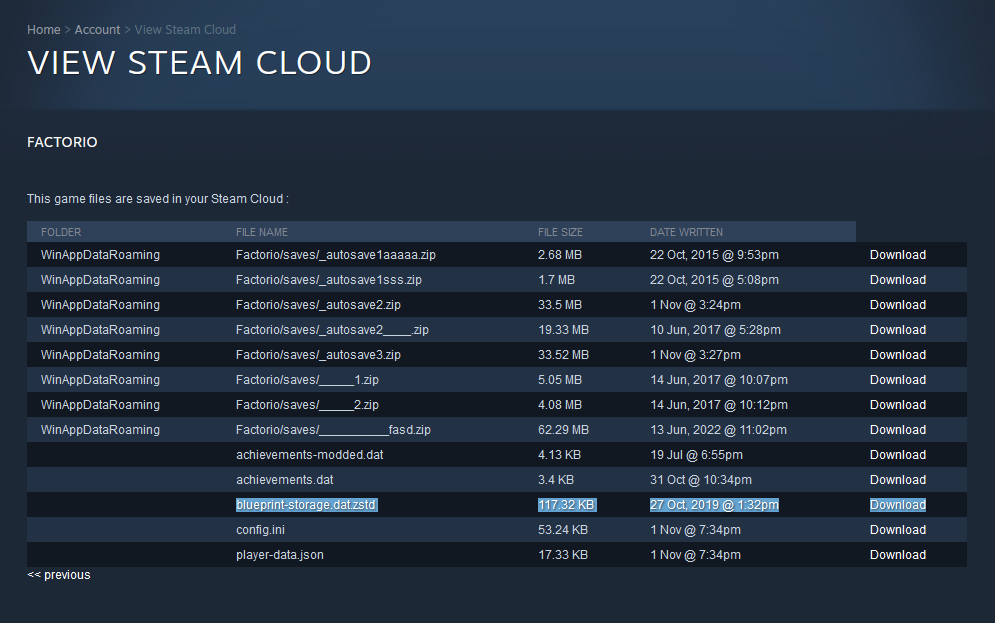
Task: Select the DATE WRITTEN column header
Action: point(686,232)
